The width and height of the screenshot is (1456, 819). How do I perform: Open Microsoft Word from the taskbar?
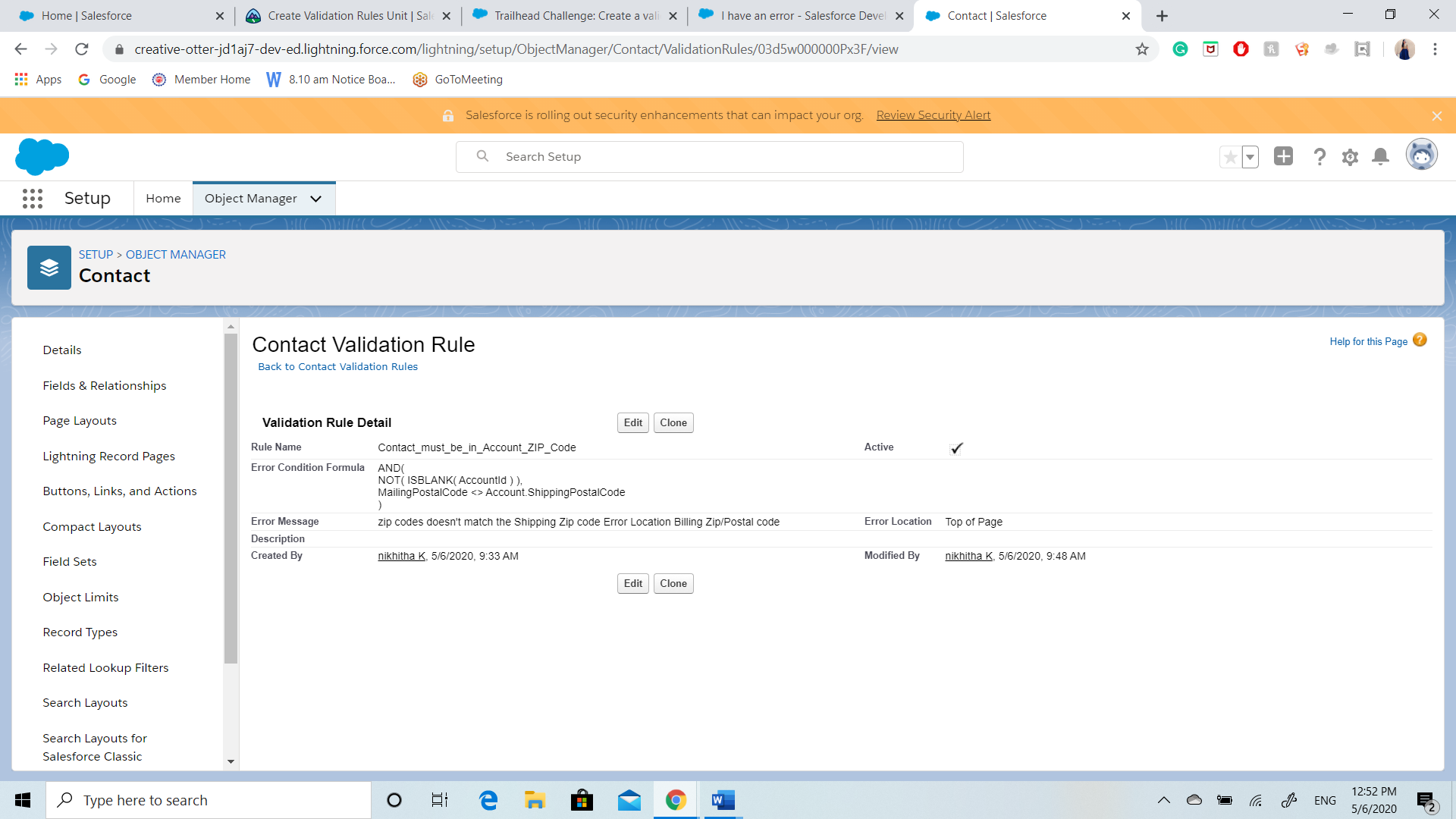tap(723, 800)
